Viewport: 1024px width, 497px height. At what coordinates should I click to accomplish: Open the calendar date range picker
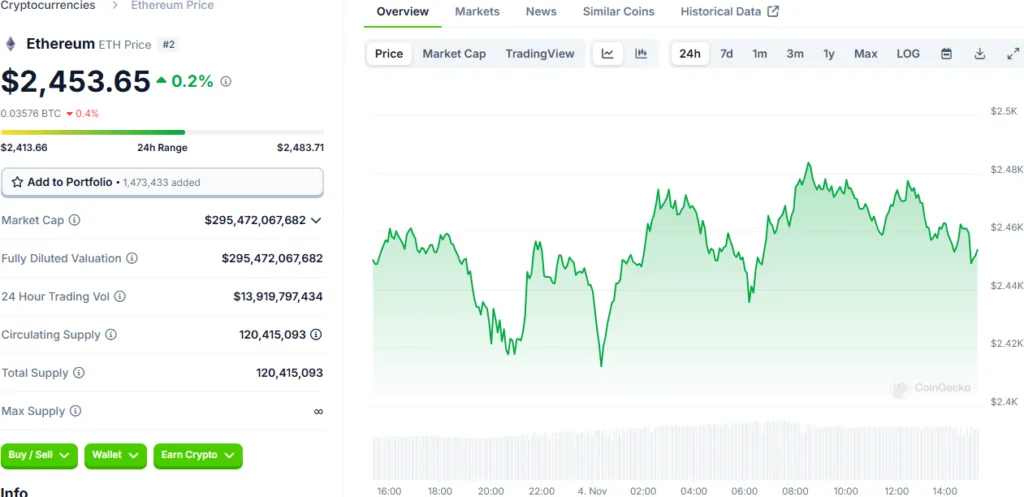pos(946,54)
